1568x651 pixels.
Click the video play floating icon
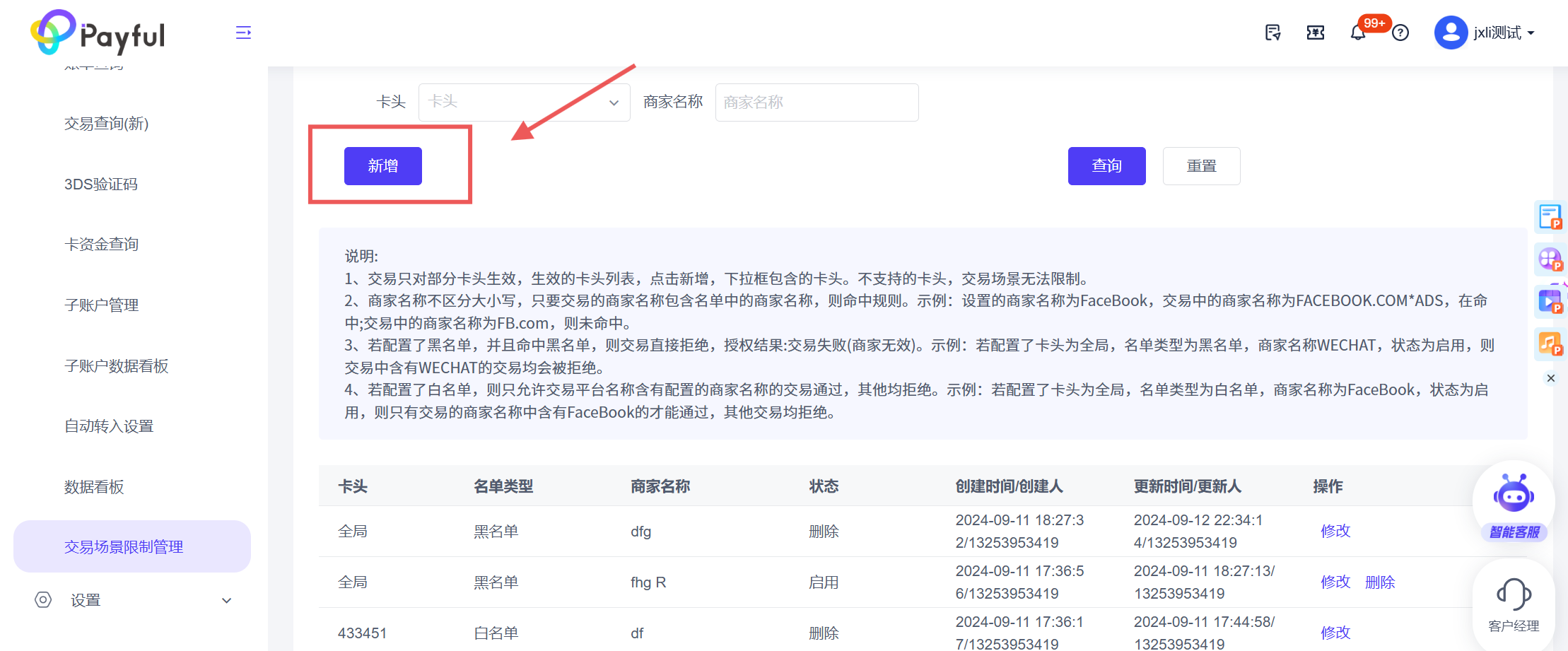1550,302
